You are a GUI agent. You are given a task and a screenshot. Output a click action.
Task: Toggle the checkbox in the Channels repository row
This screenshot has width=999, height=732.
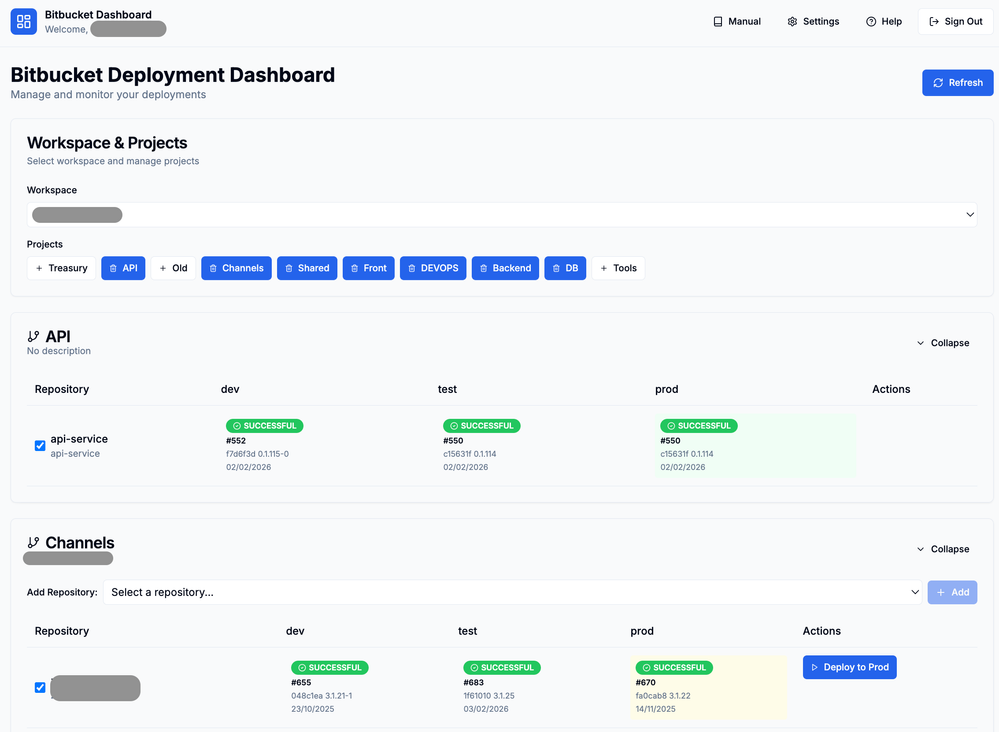40,687
